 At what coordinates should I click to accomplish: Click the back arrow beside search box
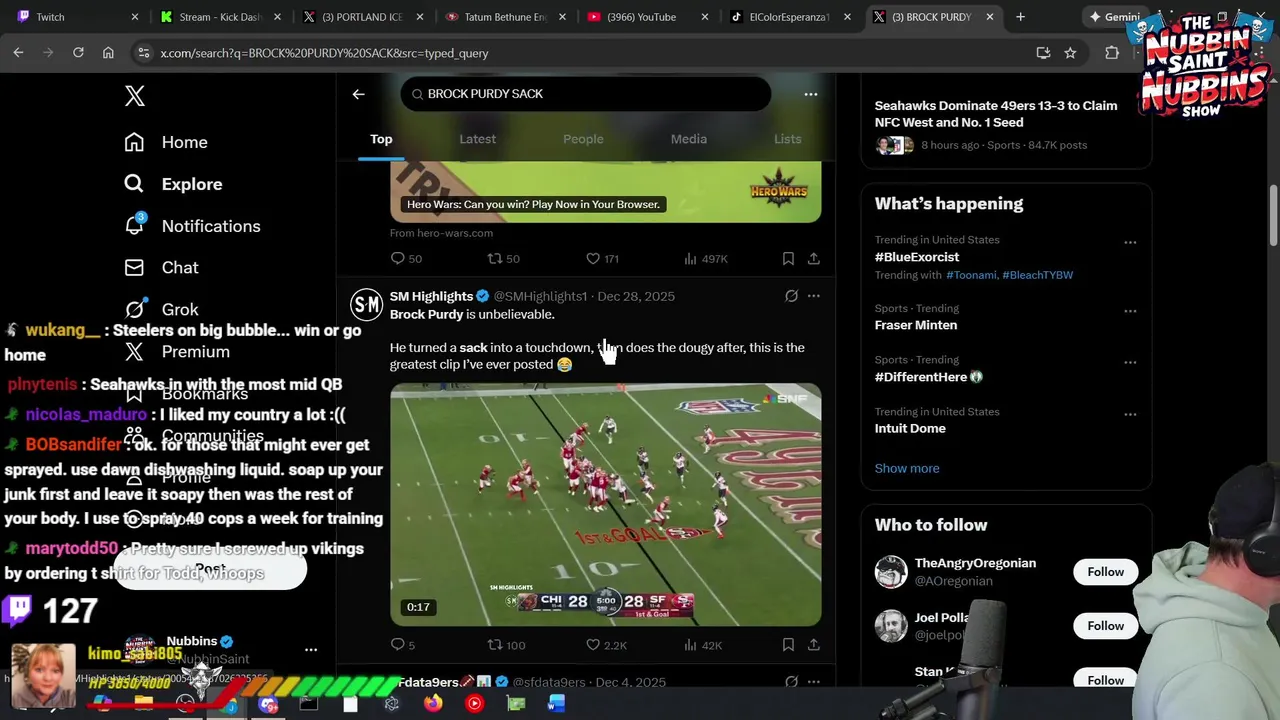pos(358,94)
